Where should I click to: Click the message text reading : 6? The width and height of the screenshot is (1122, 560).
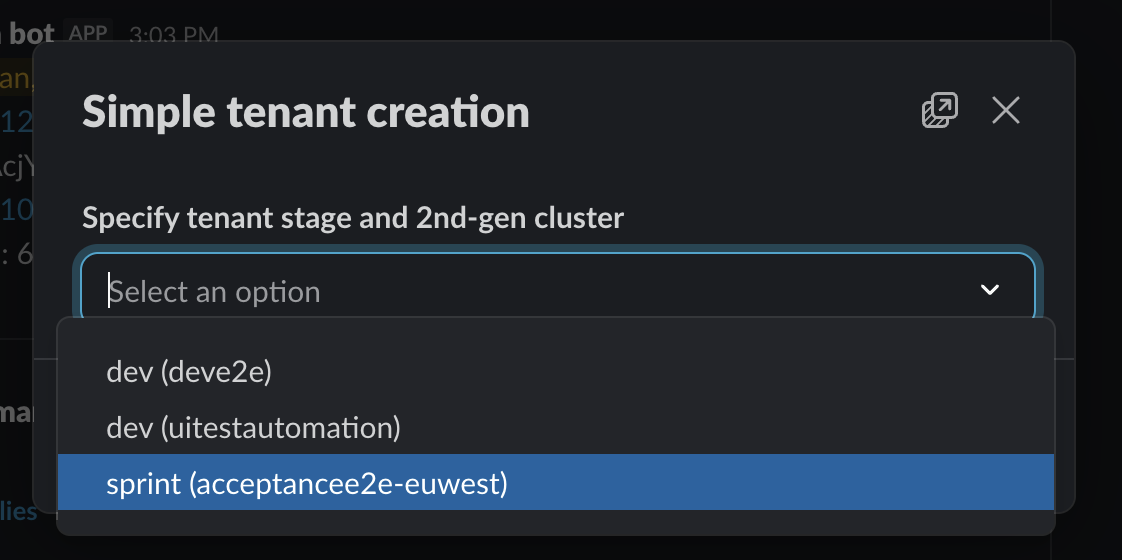point(17,255)
